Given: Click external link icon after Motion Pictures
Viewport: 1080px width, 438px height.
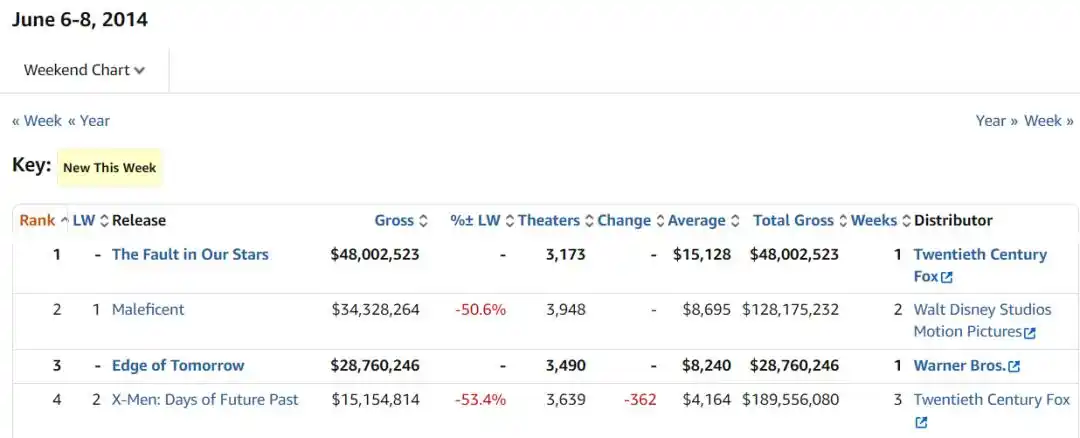Looking at the screenshot, I should [1030, 333].
